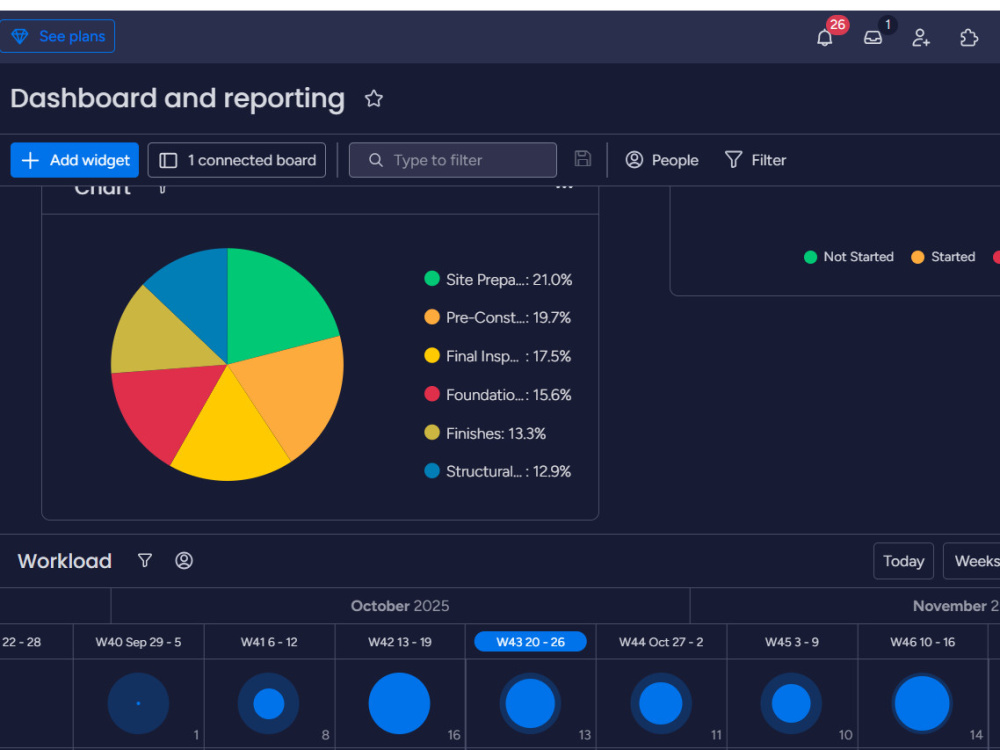The width and height of the screenshot is (1000, 750).
Task: Click the Workload widget title
Action: 64,561
